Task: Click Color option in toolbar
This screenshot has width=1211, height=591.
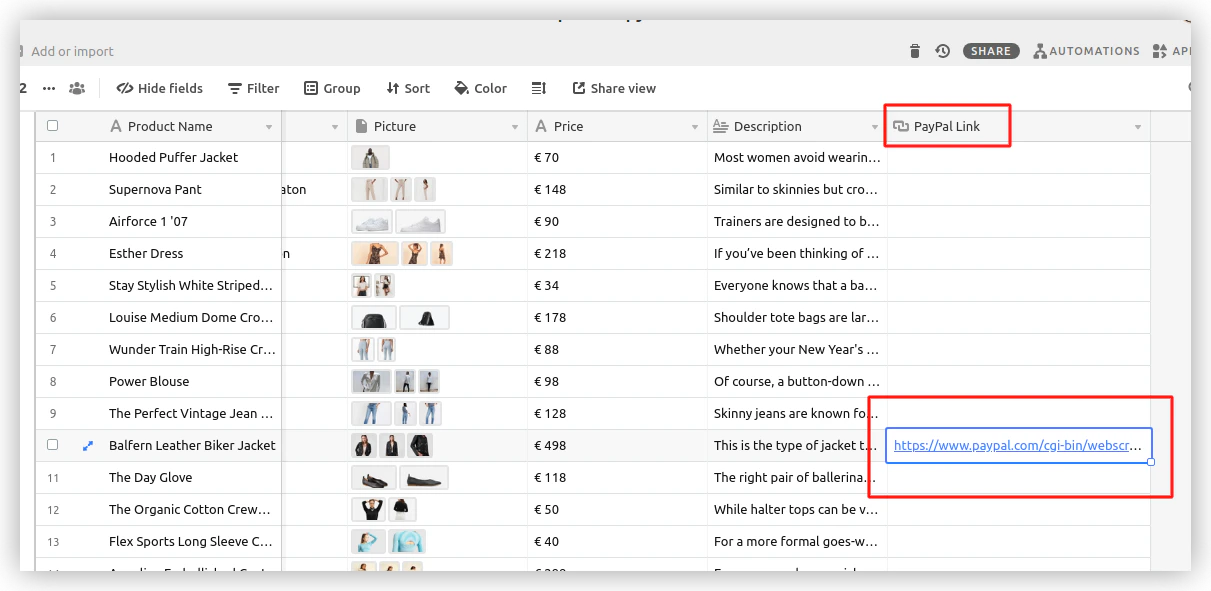Action: coord(480,88)
